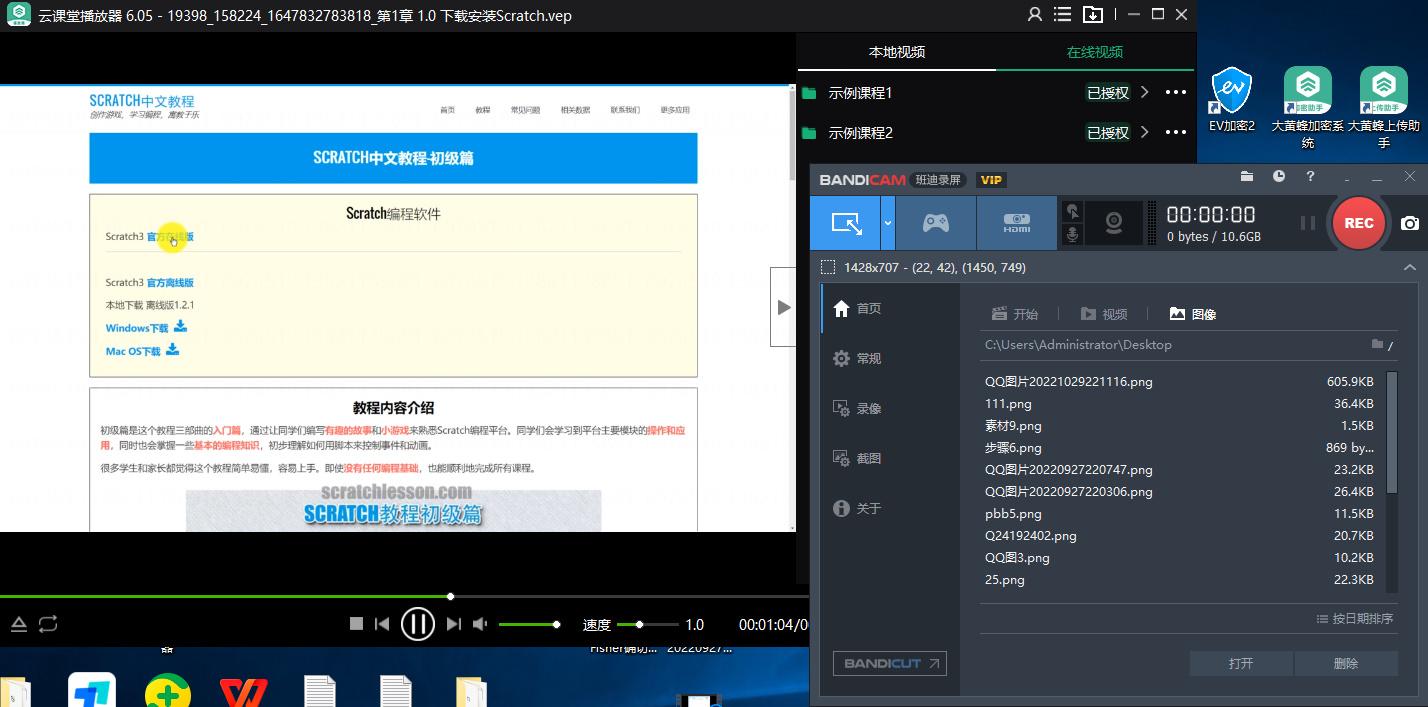Toggle the webcam overlay icon
The width and height of the screenshot is (1428, 707).
[1113, 223]
